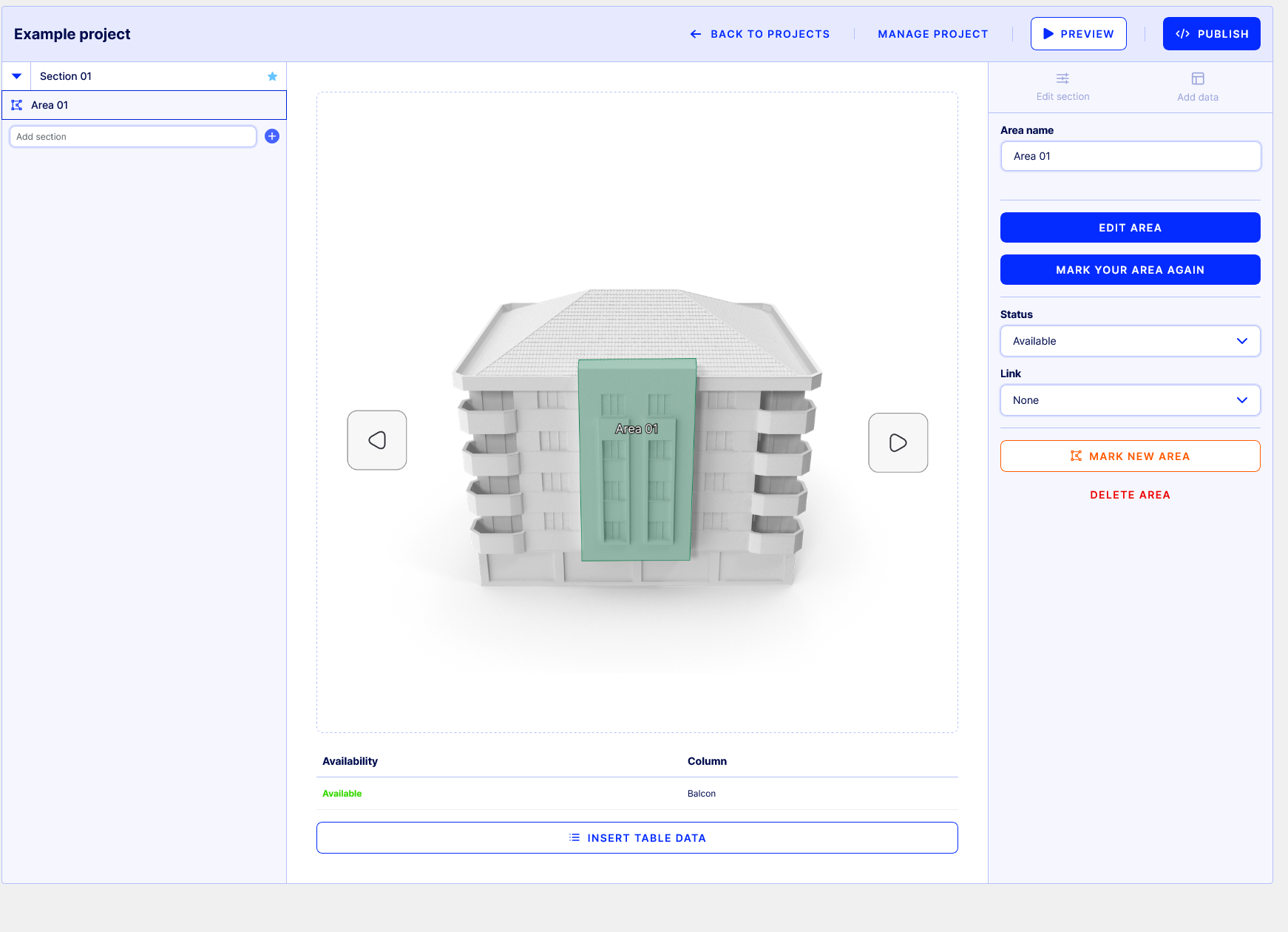Screen dimensions: 1288x932
Task: Click the back arrow next to Back to Projects
Action: pos(695,34)
